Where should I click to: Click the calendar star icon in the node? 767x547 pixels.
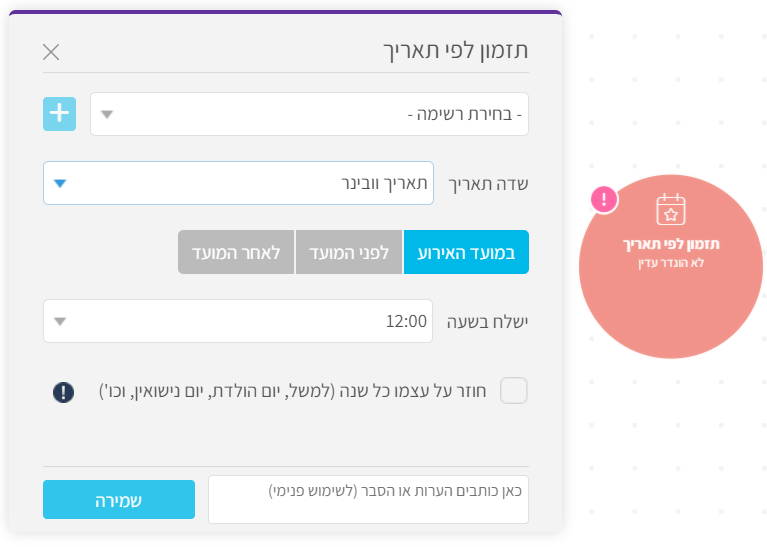click(671, 209)
